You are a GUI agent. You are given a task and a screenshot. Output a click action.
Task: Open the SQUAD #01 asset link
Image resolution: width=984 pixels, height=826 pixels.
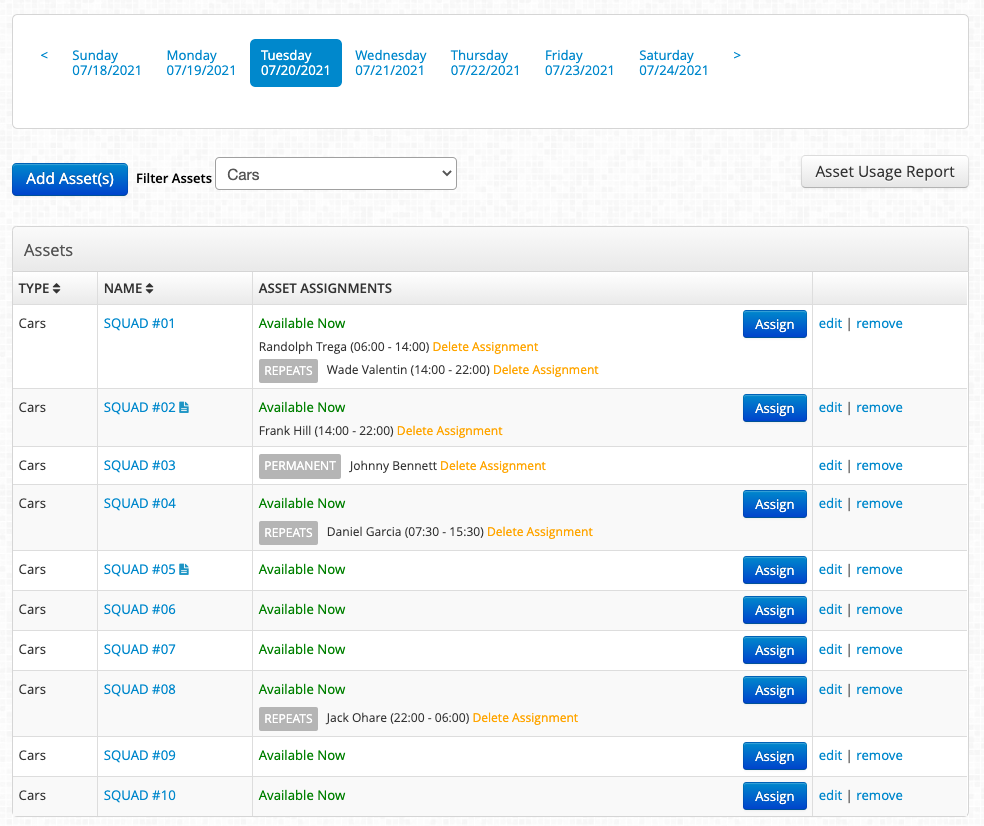[x=139, y=324]
